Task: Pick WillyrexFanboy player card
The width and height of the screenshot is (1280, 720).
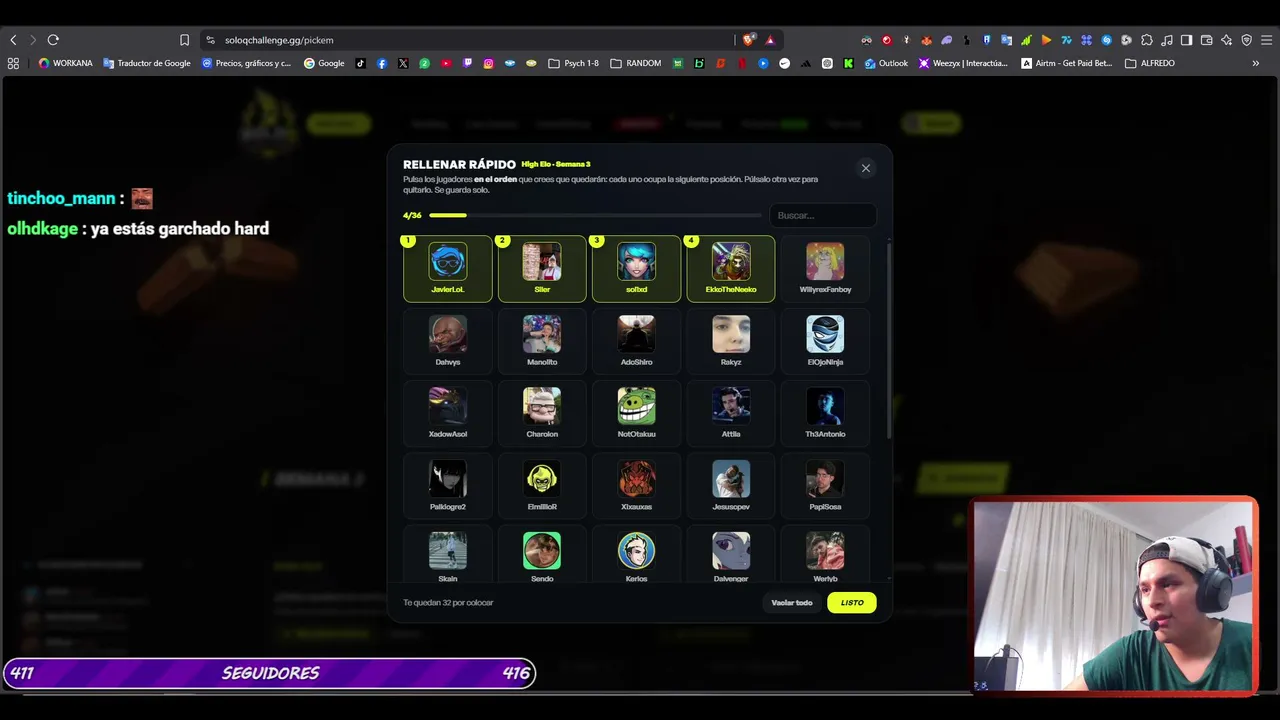Action: click(825, 268)
